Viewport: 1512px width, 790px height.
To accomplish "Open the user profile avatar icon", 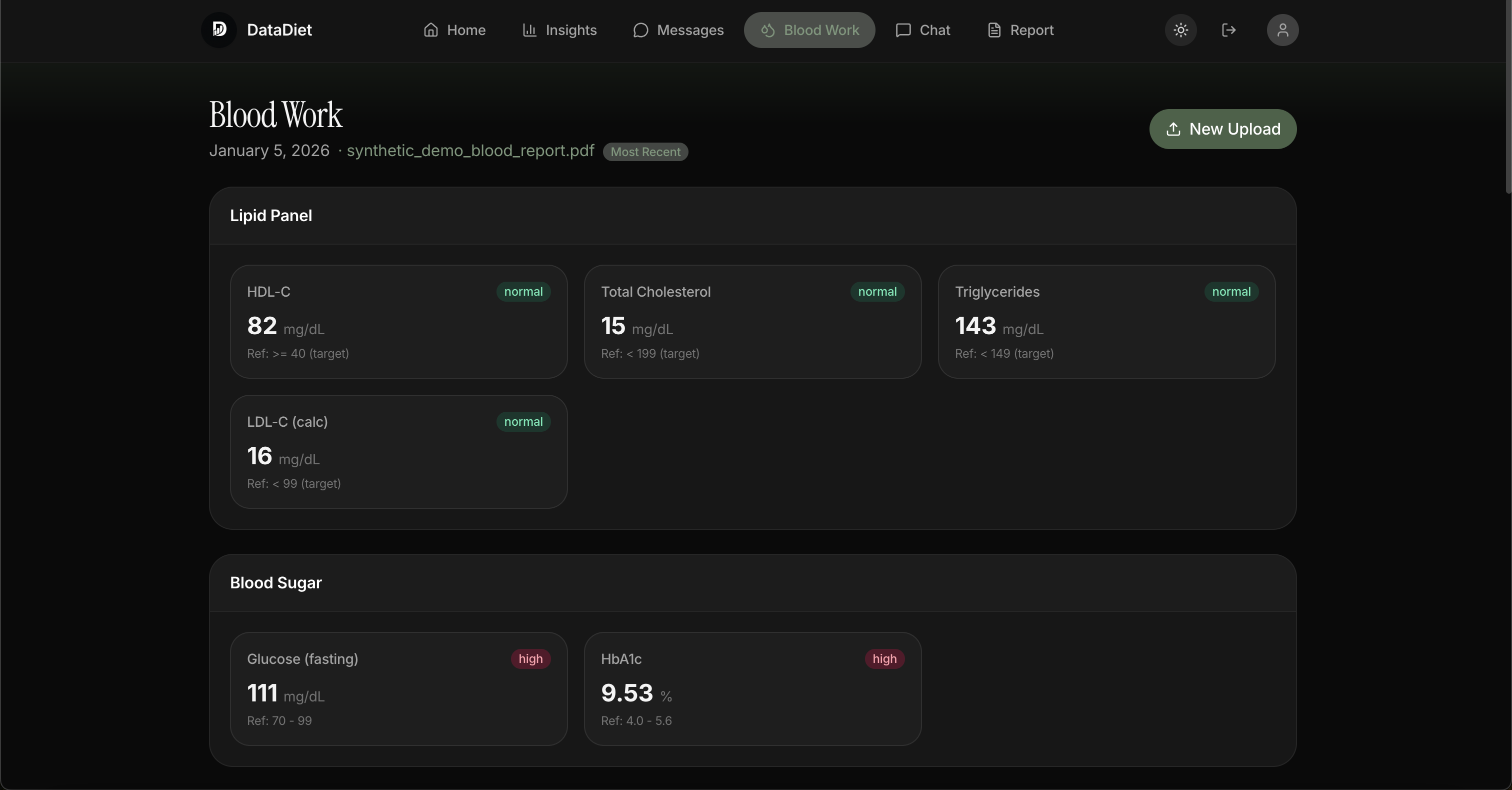I will point(1282,30).
